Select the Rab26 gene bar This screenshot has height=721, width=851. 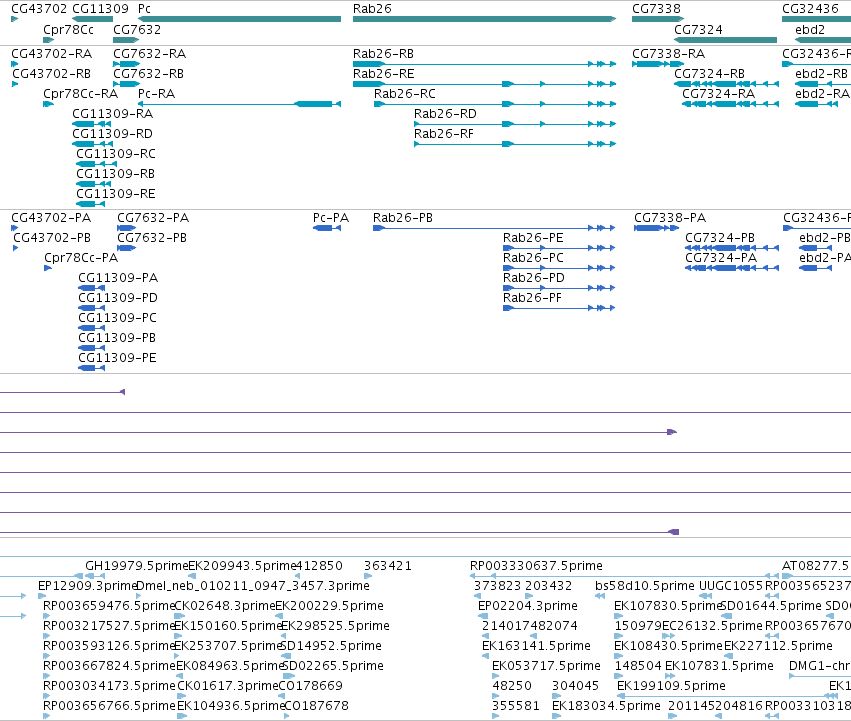(x=484, y=19)
